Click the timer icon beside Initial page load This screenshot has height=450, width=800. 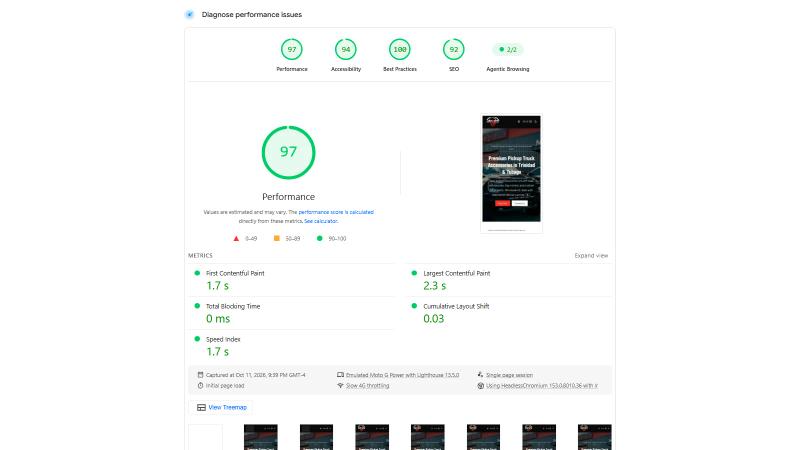pos(201,386)
